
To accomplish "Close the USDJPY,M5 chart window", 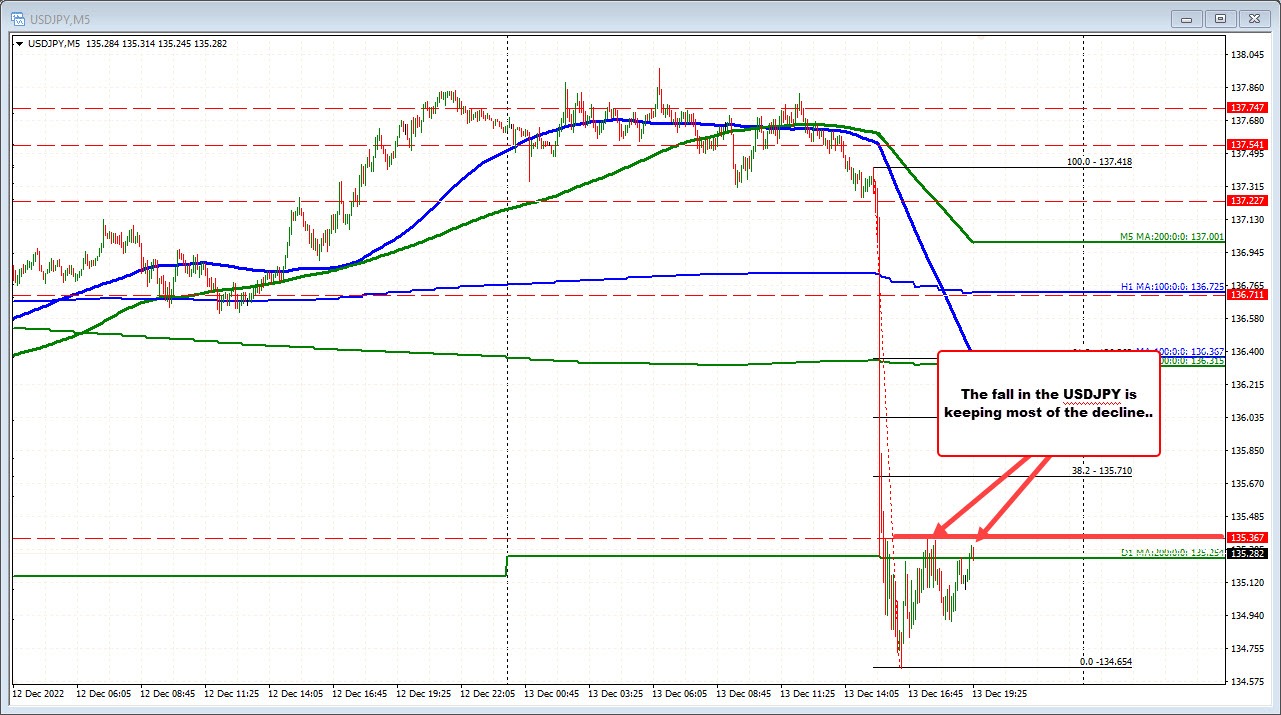I will [1253, 18].
